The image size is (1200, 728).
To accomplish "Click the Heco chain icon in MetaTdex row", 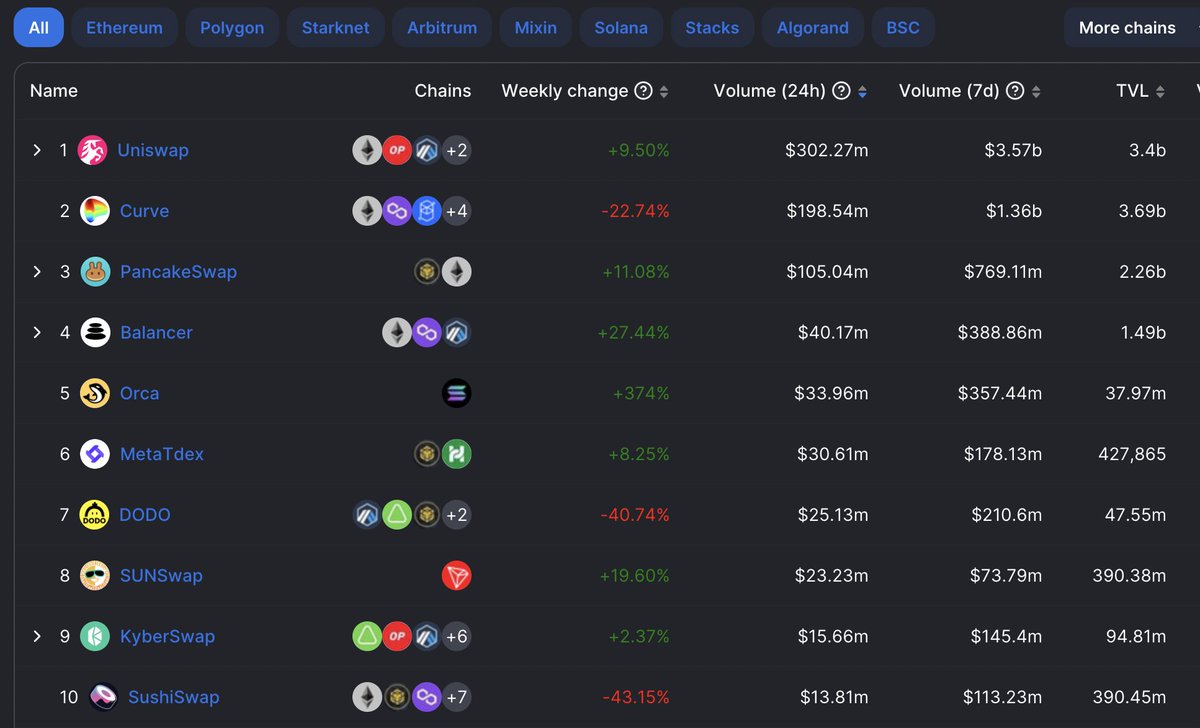I will point(456,454).
